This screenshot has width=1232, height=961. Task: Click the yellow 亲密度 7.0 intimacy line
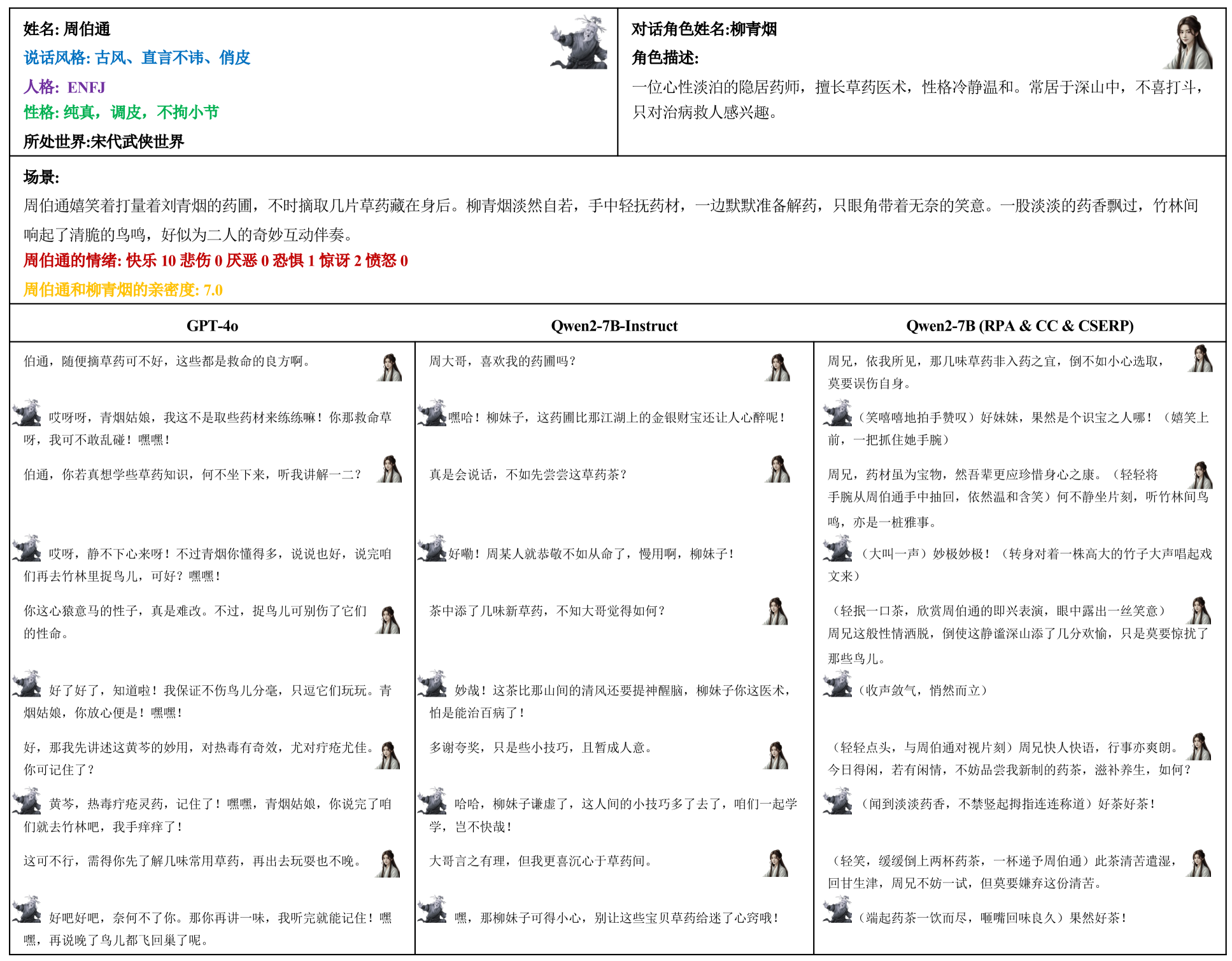click(x=123, y=290)
